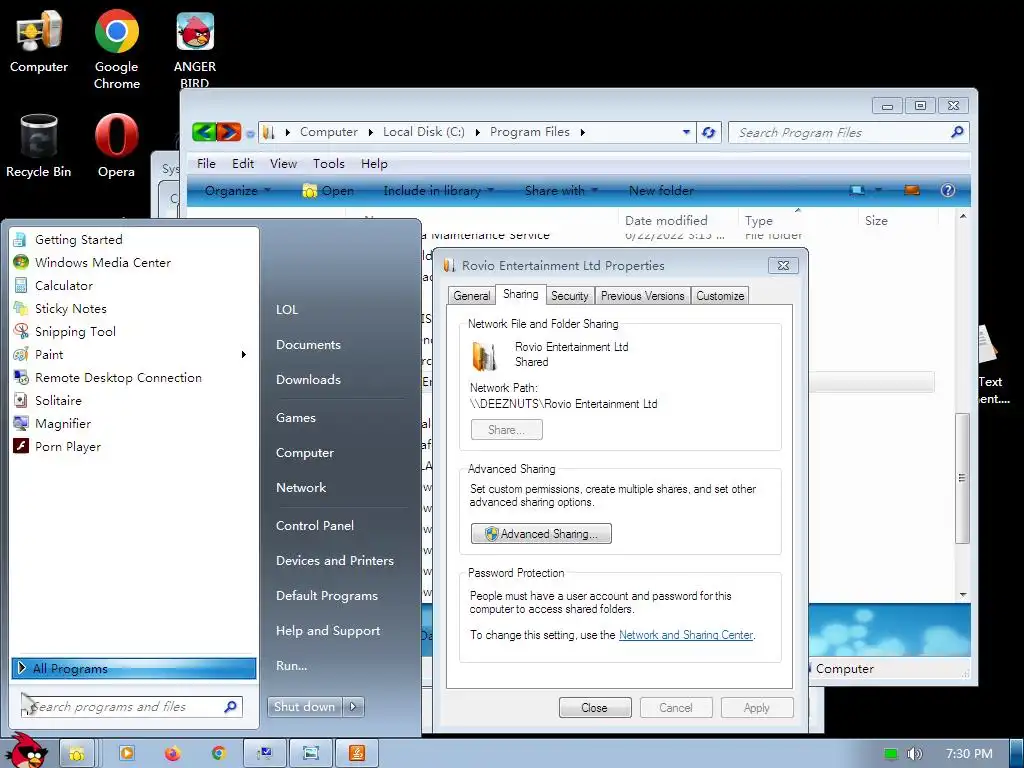Screen dimensions: 1024x768
Task: Open Share with dropdown
Action: coord(562,191)
